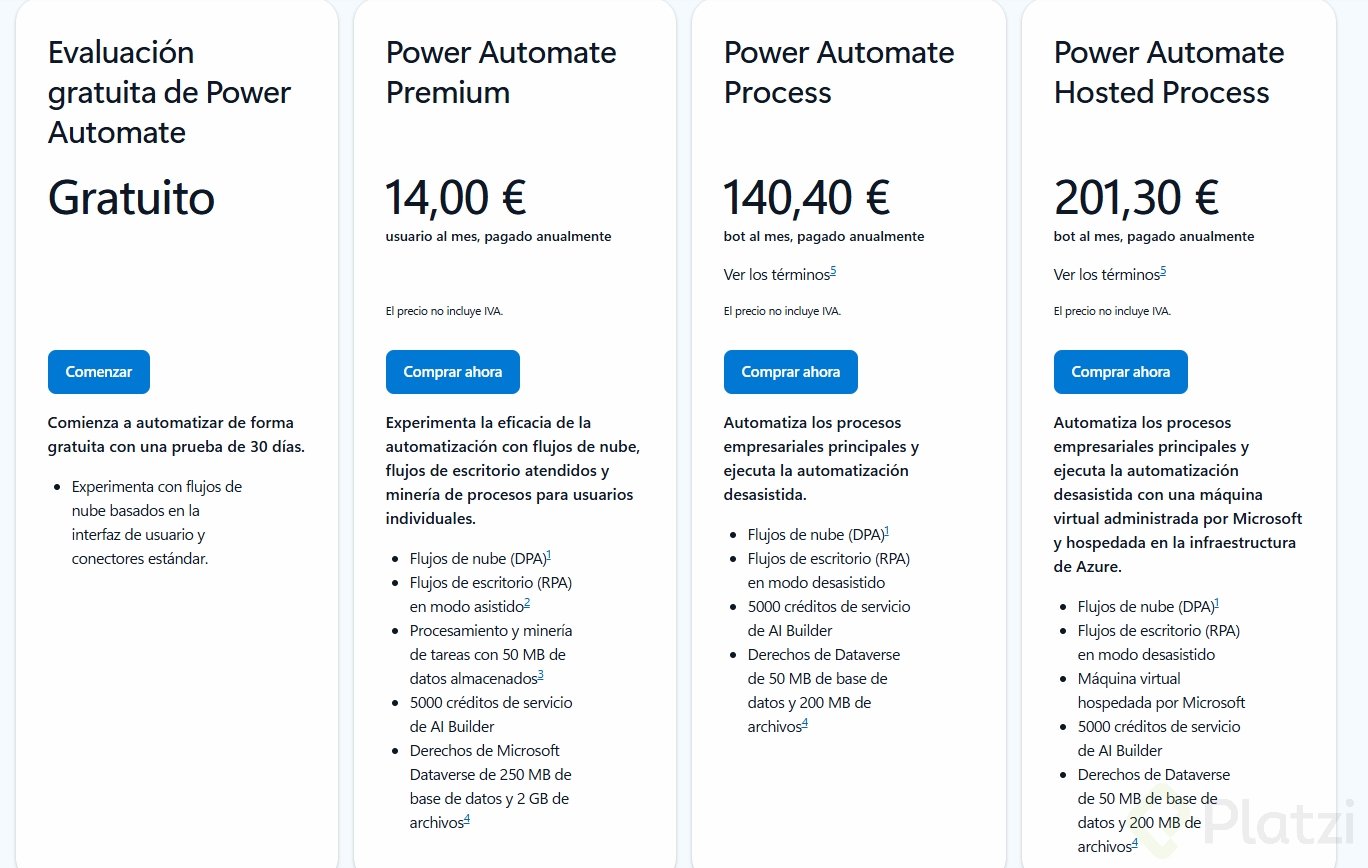Screen dimensions: 1368x868
Task: Open footnote 4 in the Process plan's archivos item
Action: [805, 723]
